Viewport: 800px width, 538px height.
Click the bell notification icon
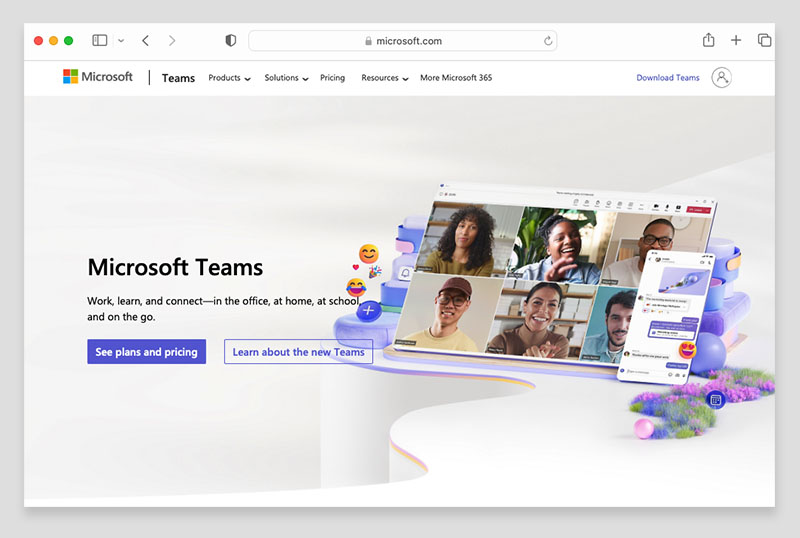(x=406, y=274)
